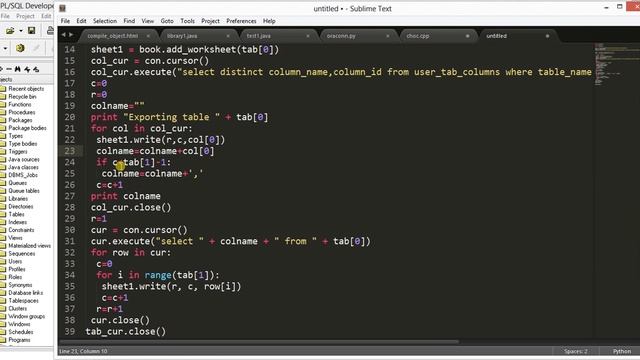Change the Python syntax in status bar

[622, 351]
